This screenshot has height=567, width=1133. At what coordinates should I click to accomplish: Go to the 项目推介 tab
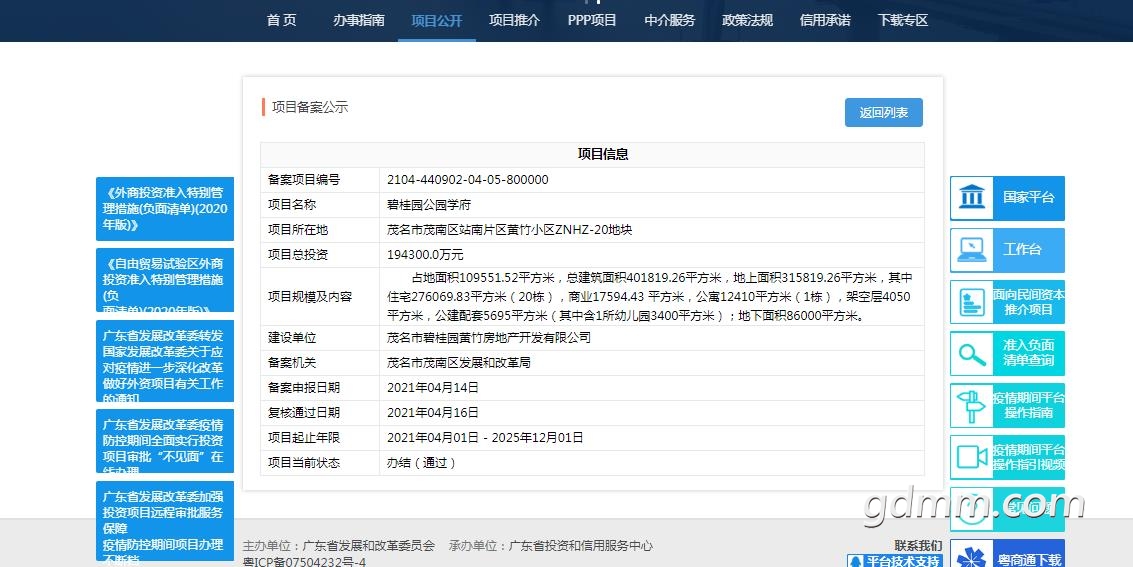click(514, 20)
